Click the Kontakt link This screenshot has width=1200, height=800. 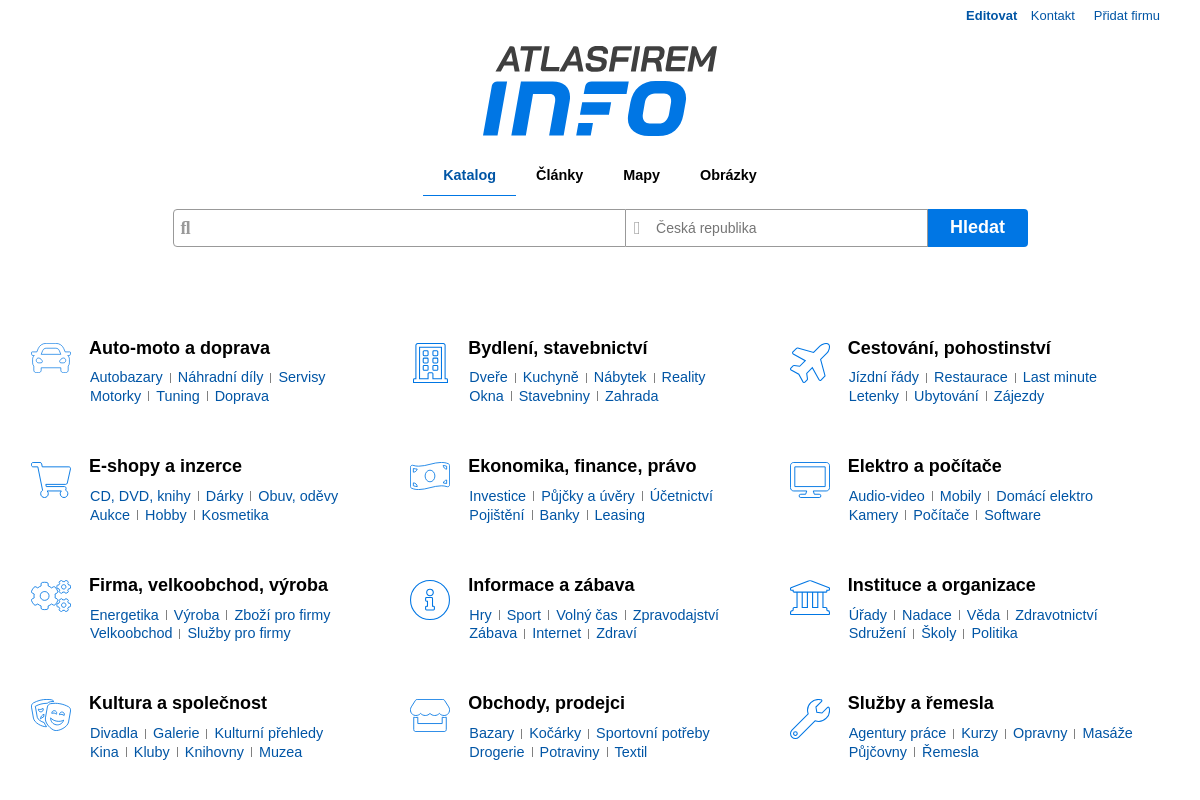(x=1052, y=15)
